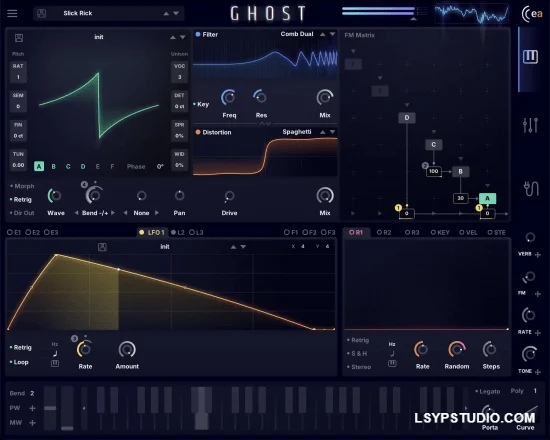Image resolution: width=550 pixels, height=440 pixels.
Task: Select operator D button under waveform
Action: [83, 166]
